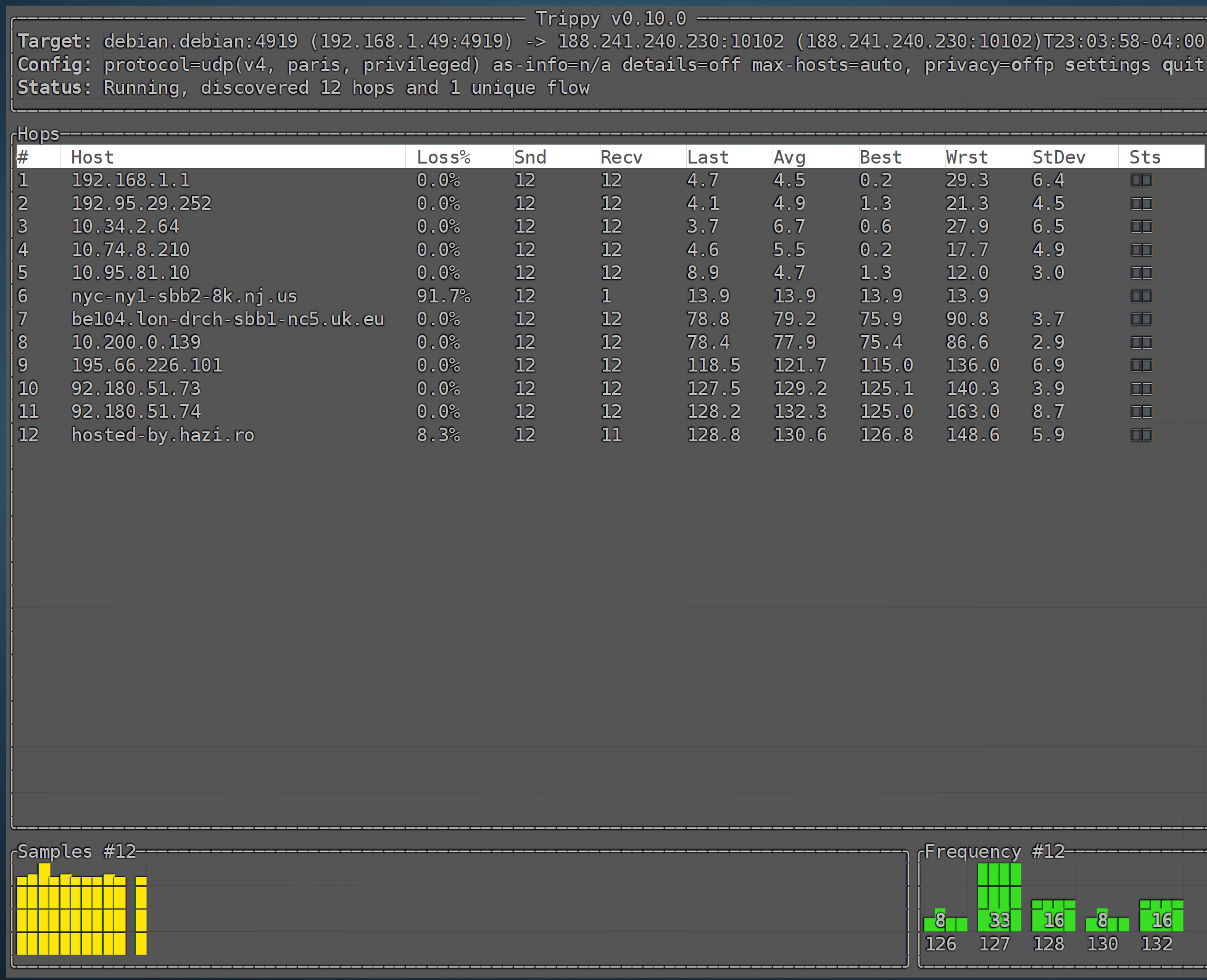The width and height of the screenshot is (1207, 980).
Task: Click the 91.7% loss value
Action: [x=443, y=296]
